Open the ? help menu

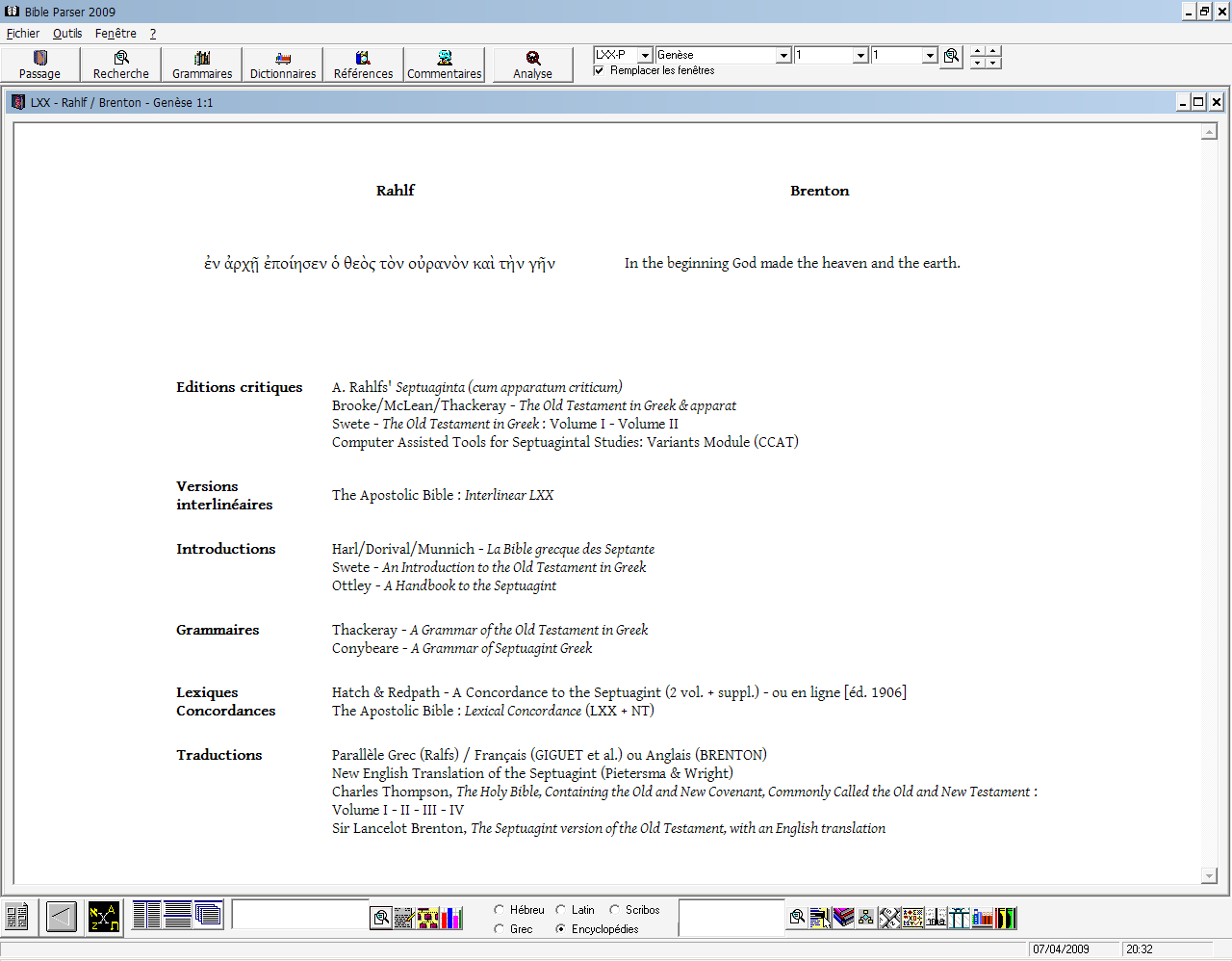coord(153,34)
